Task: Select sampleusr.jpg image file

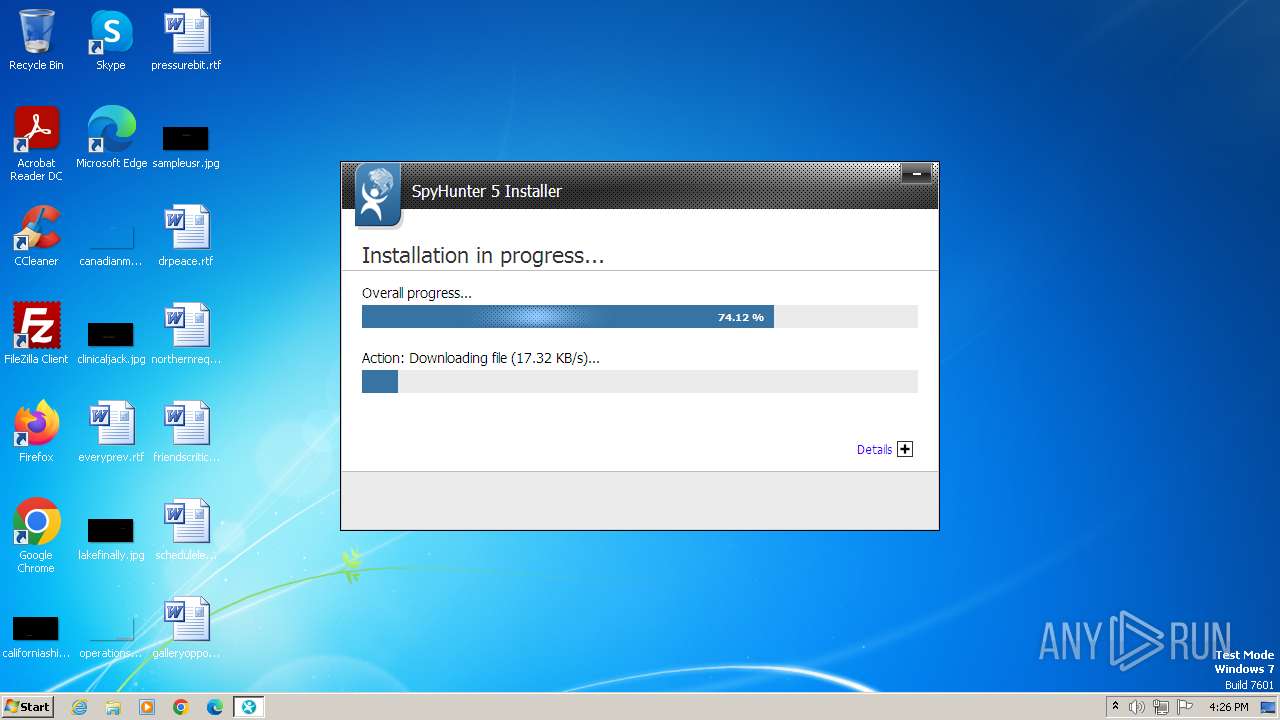Action: tap(186, 146)
